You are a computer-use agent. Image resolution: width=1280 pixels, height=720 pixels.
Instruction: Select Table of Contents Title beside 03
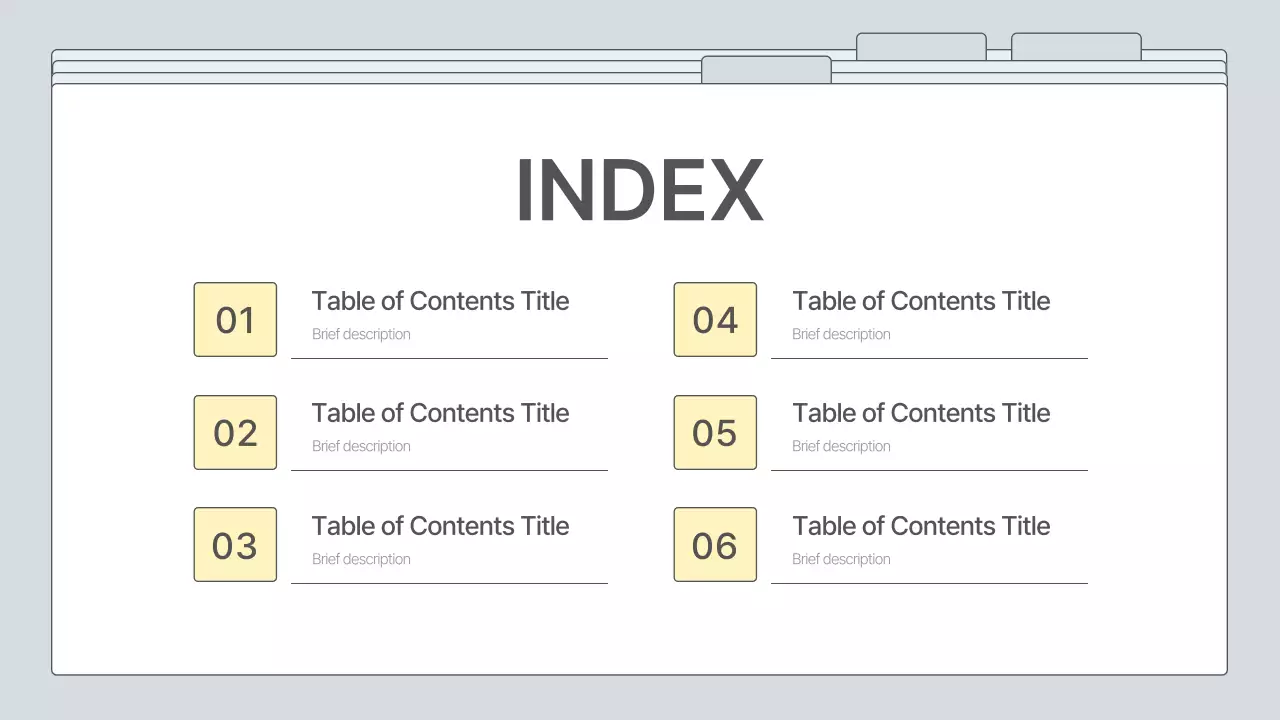point(440,526)
